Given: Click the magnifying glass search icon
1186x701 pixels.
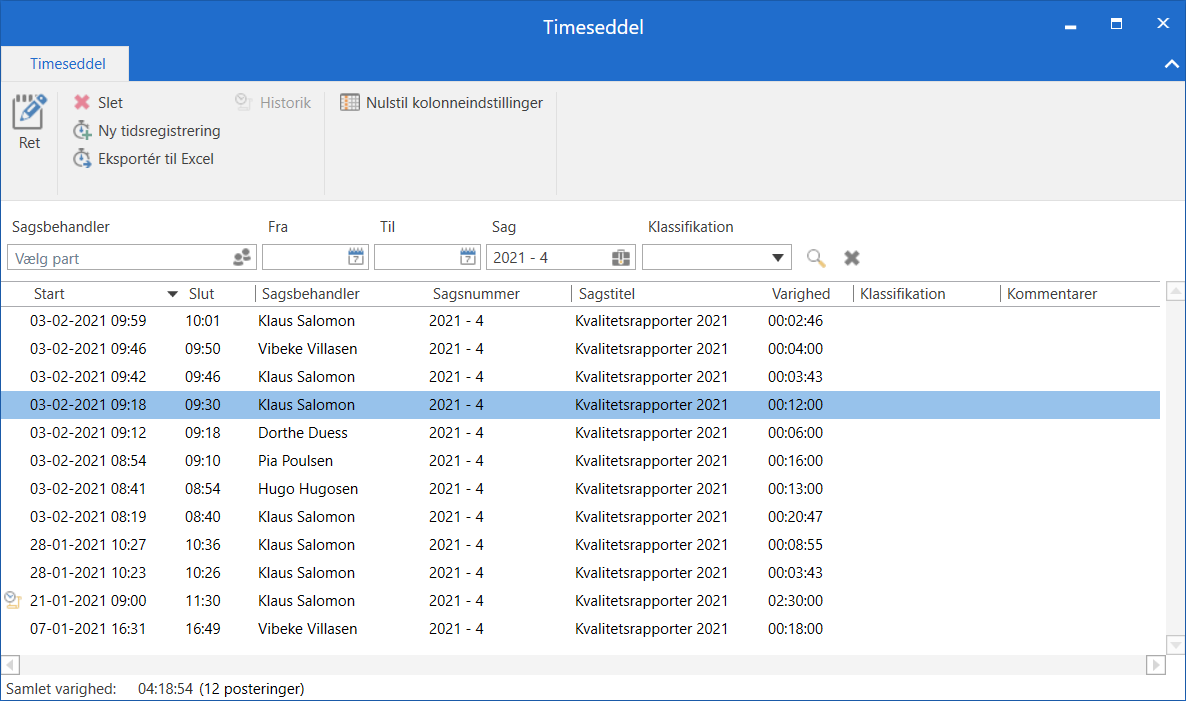Looking at the screenshot, I should tap(816, 258).
